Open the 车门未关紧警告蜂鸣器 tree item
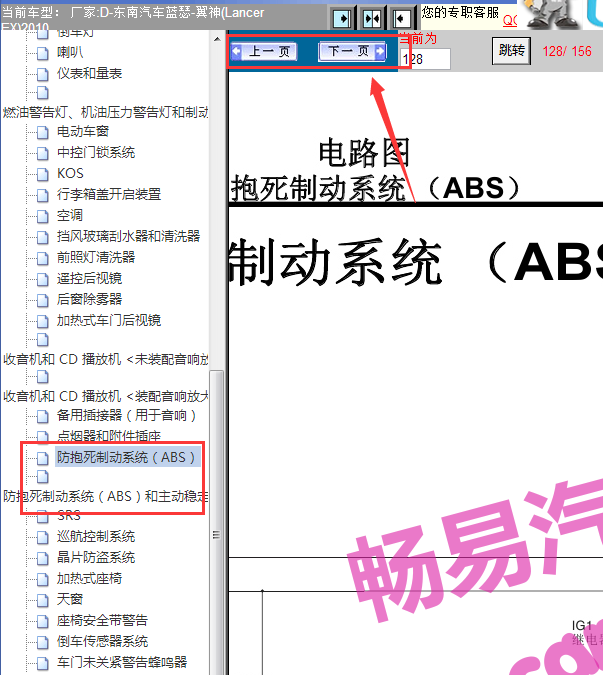This screenshot has height=675, width=603. coord(122,663)
